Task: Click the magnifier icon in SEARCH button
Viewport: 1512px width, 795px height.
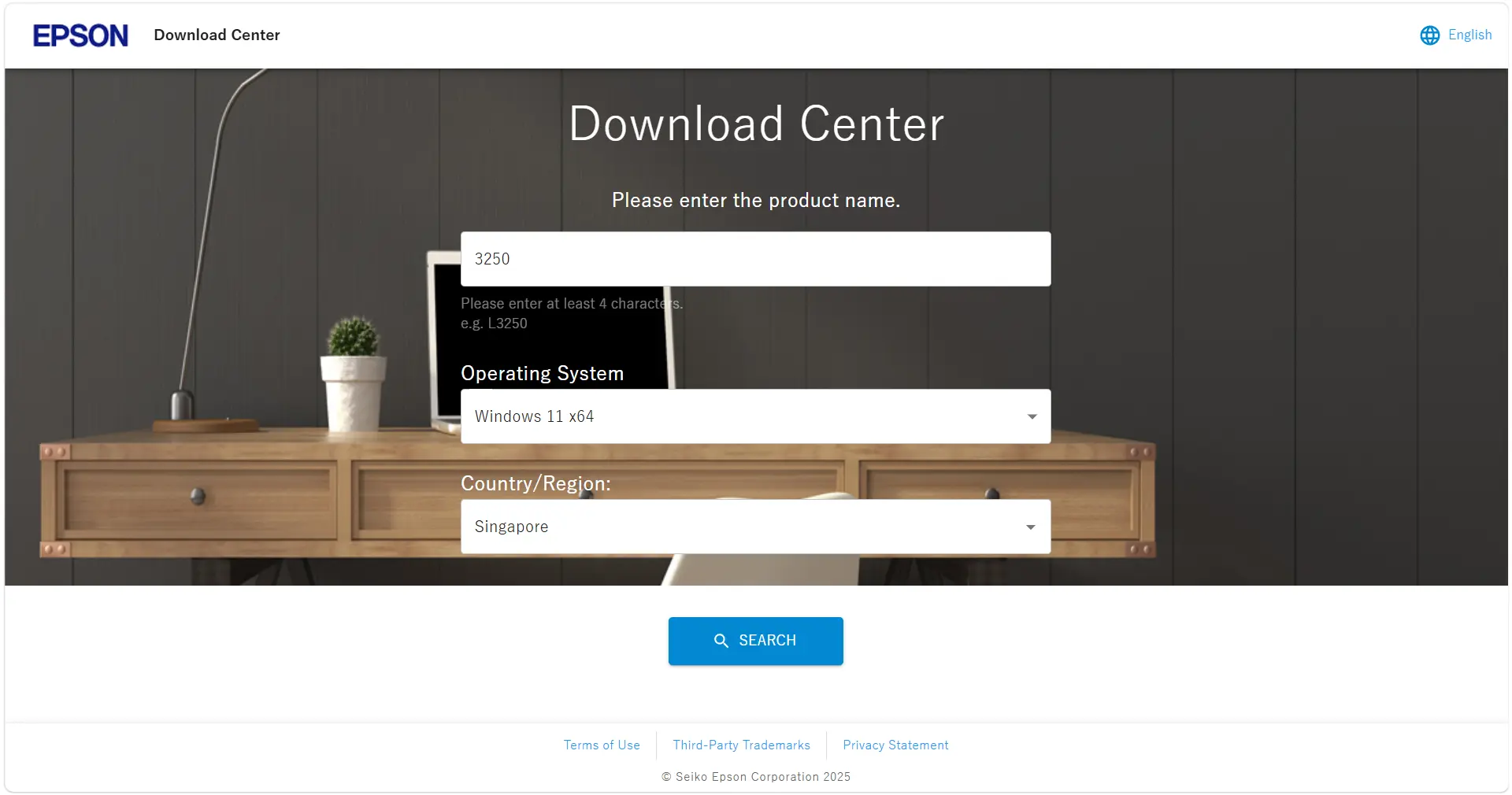Action: (x=721, y=641)
